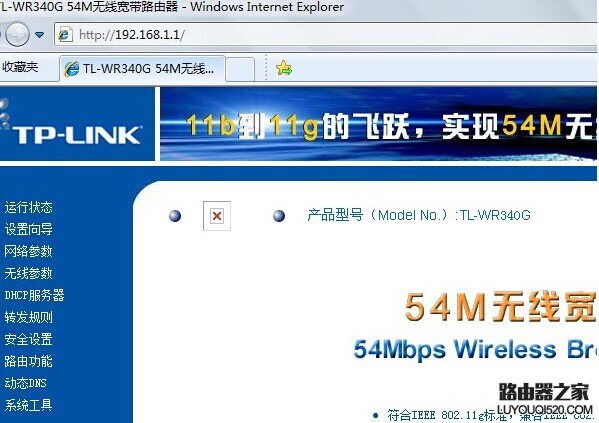Screen dimensions: 599x423
Task: Click the page icon in address bar
Action: pyautogui.click(x=65, y=35)
